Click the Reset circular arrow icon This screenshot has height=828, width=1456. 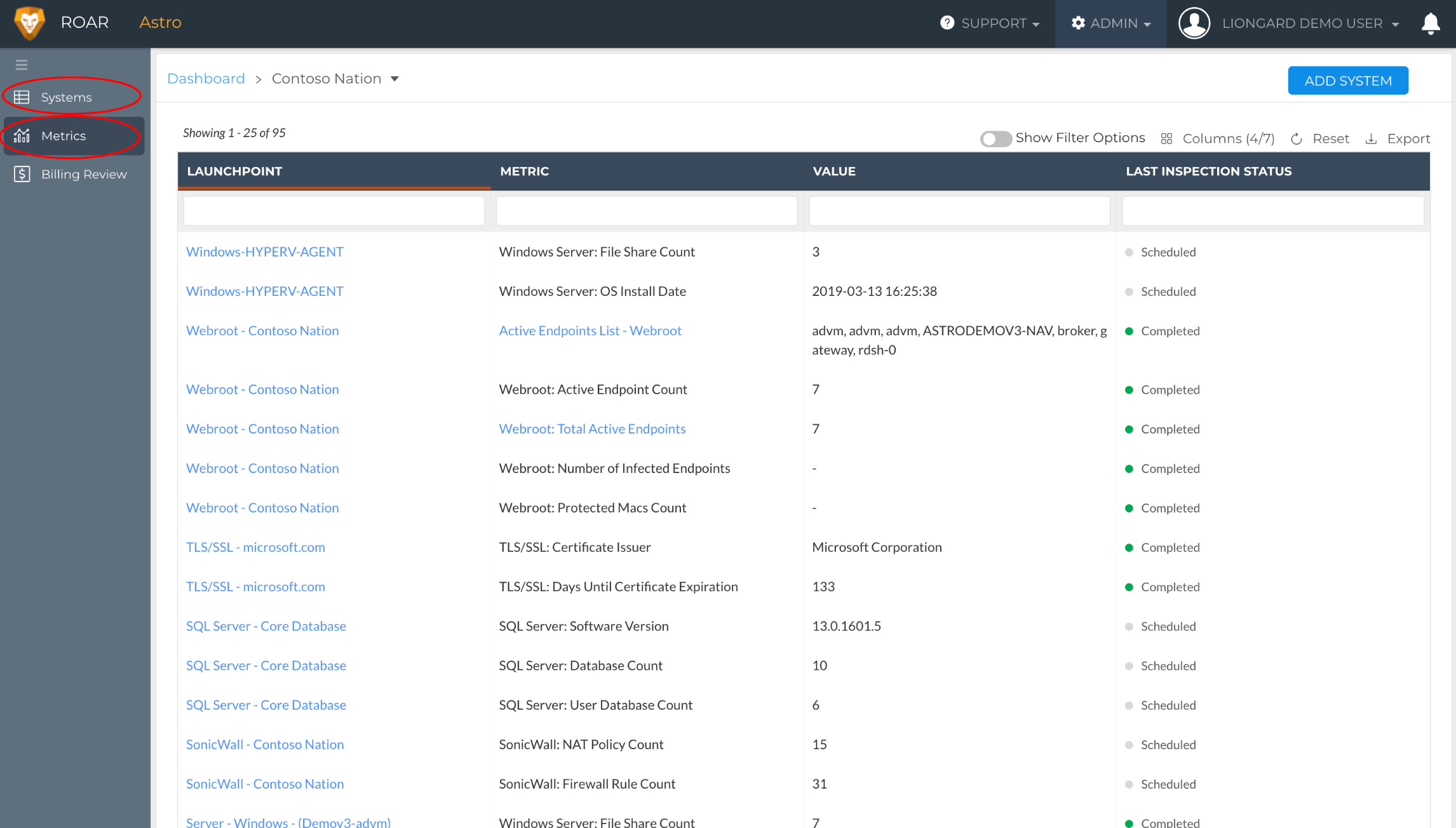pos(1297,138)
